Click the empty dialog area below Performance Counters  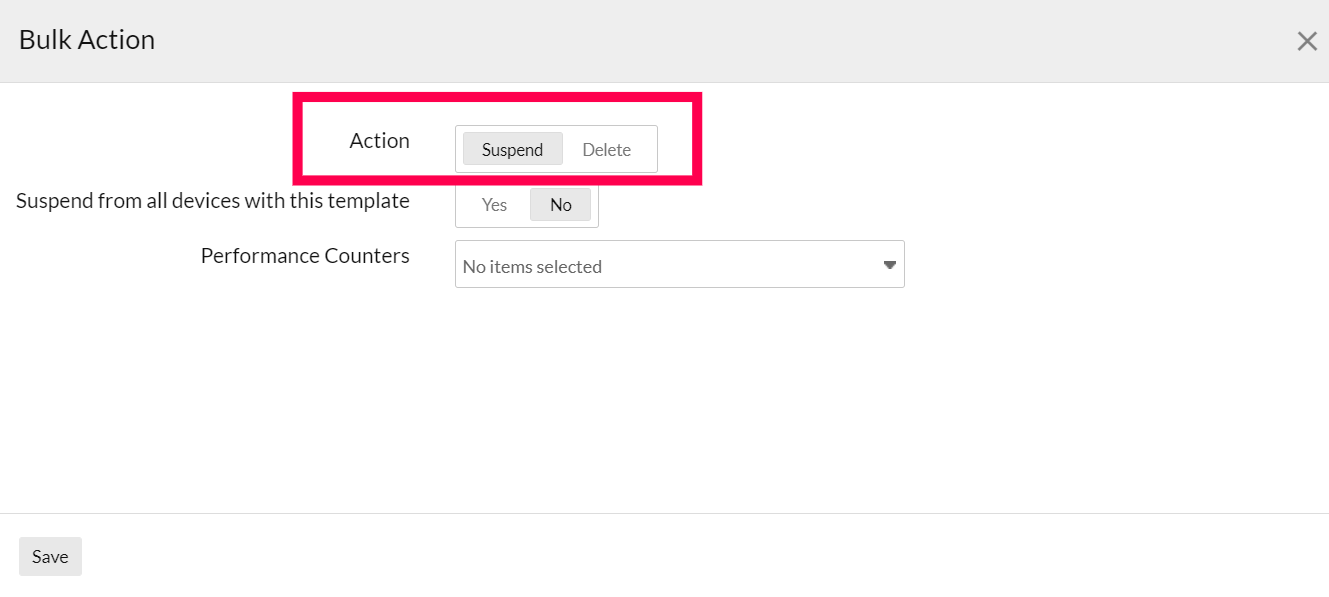[660, 400]
